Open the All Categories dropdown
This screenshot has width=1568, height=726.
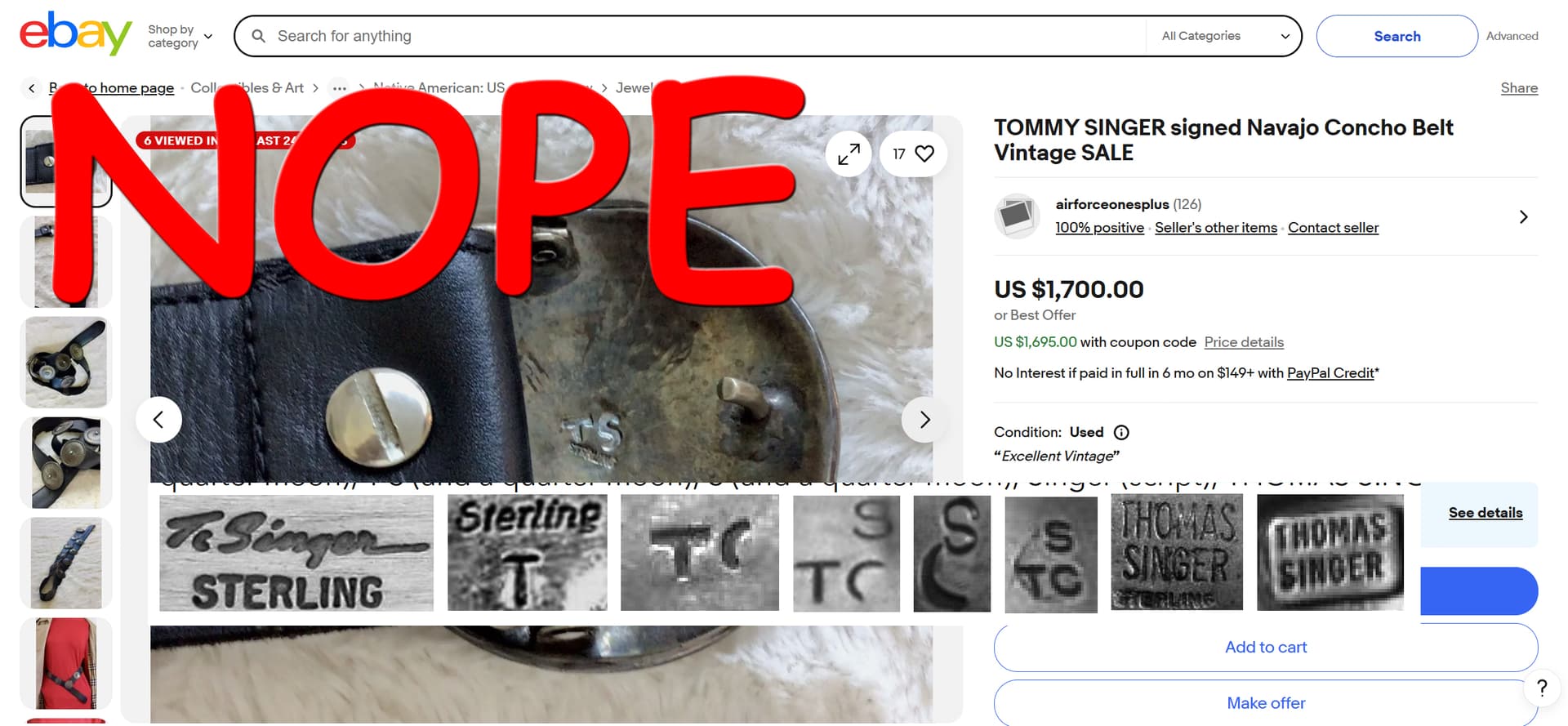click(1225, 36)
